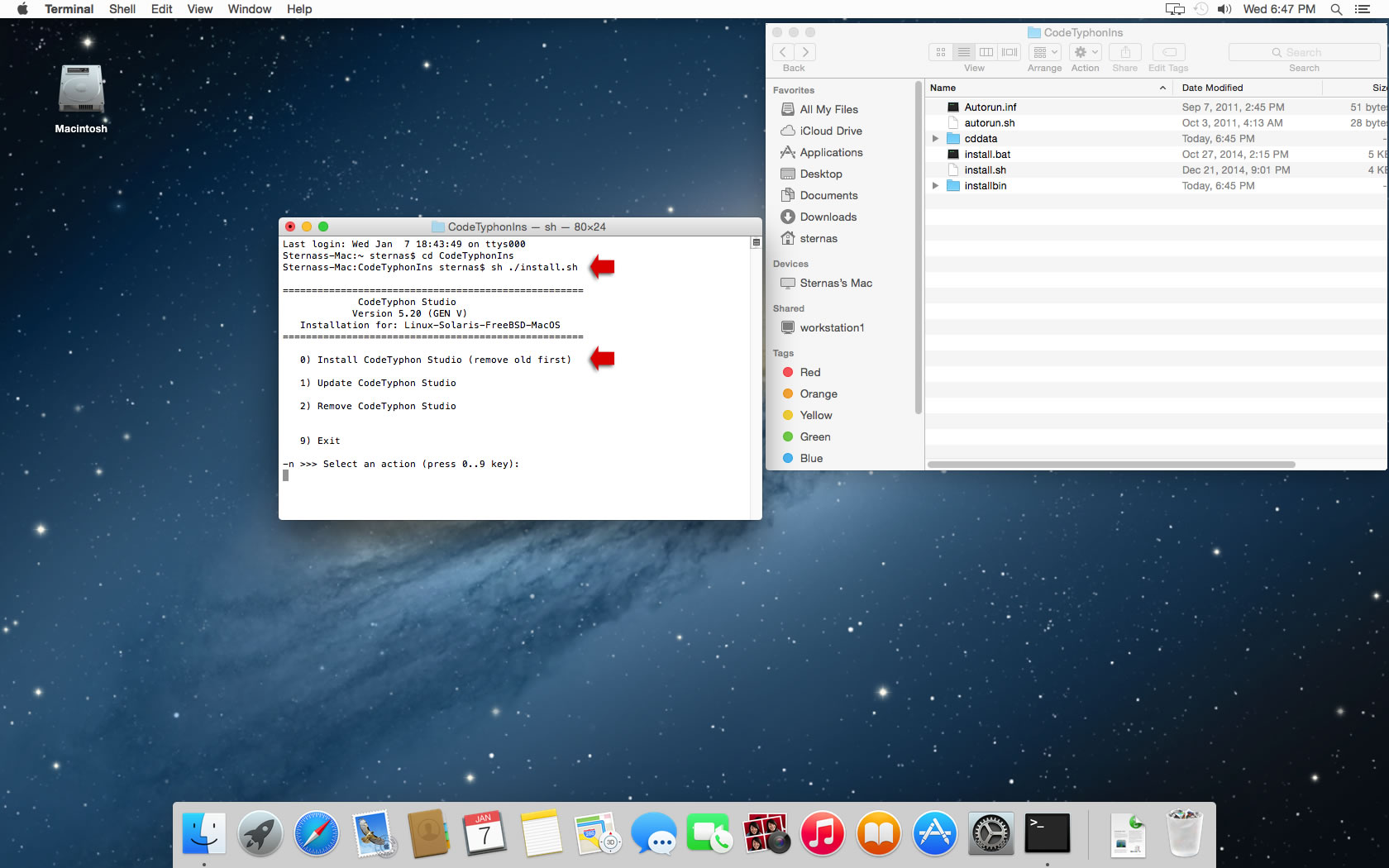
Task: Open the Window menu
Action: point(250,9)
